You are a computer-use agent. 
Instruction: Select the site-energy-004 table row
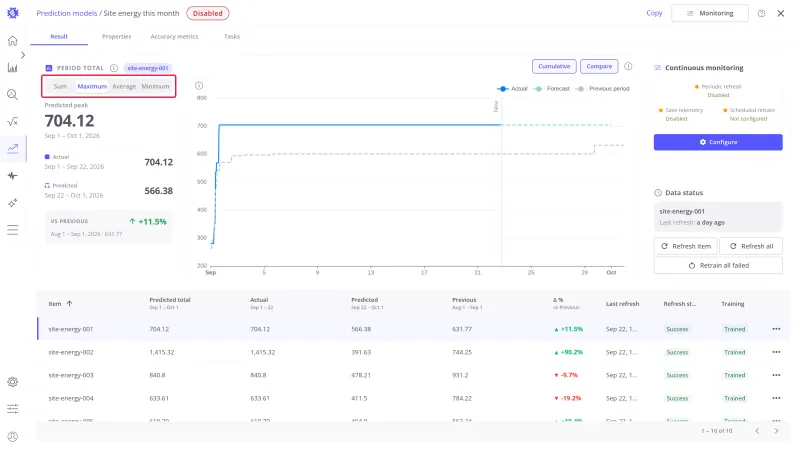pos(413,398)
